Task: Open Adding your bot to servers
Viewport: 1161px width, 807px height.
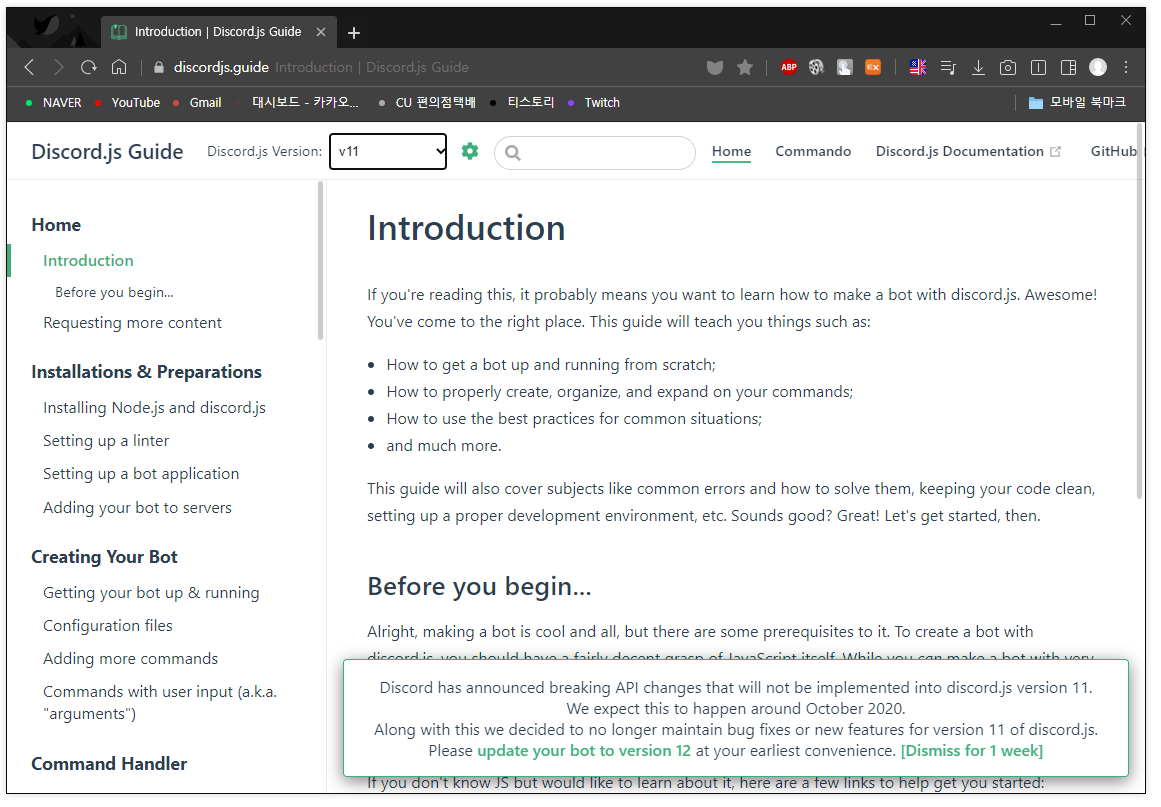Action: 137,508
